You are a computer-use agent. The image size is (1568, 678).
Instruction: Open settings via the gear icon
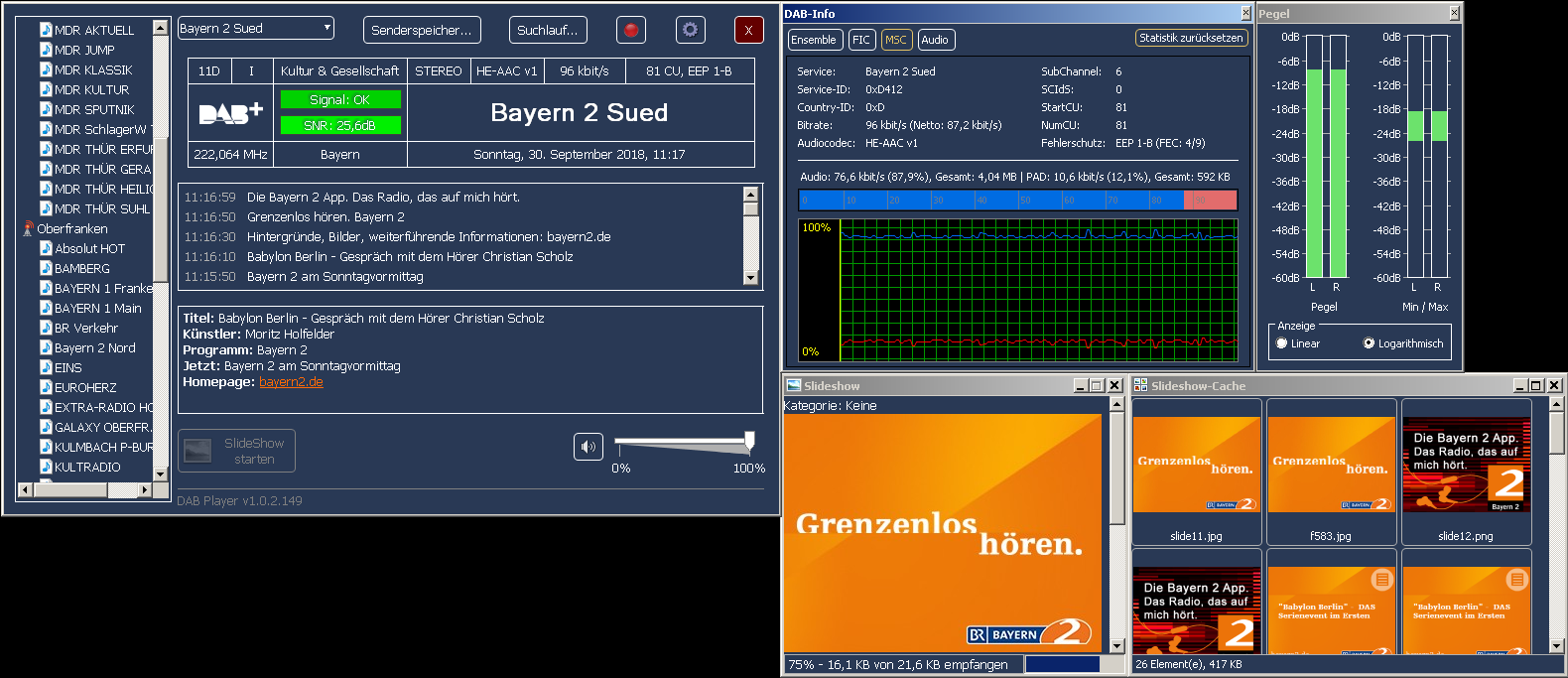point(690,30)
